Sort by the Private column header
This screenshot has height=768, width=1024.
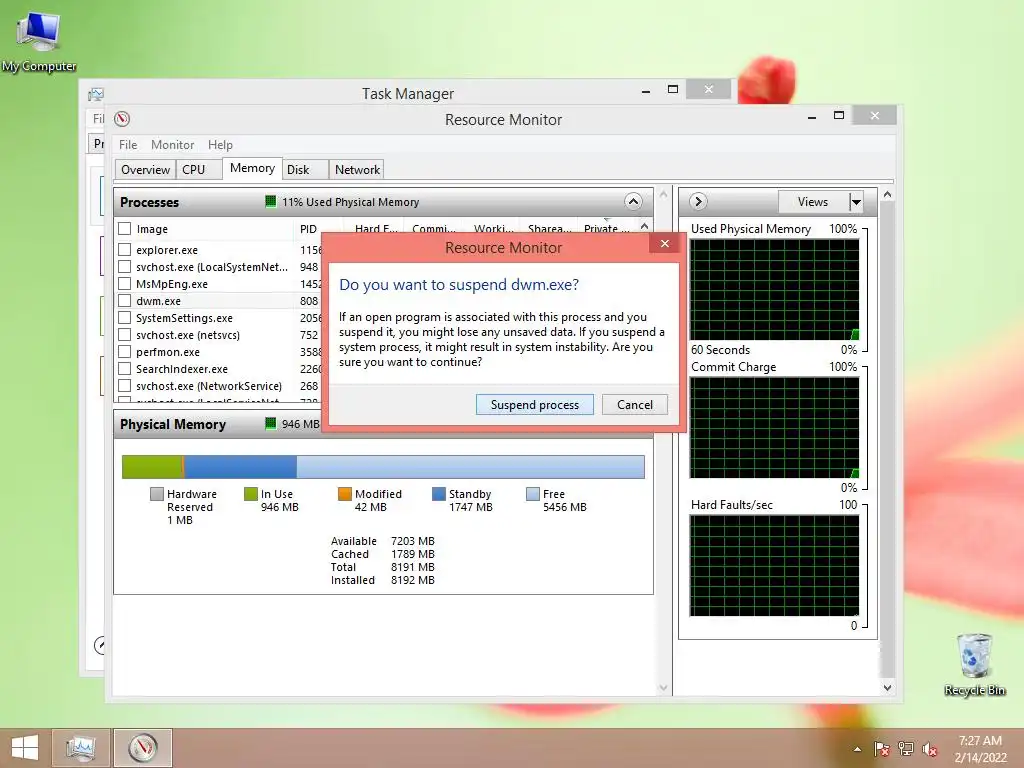(607, 229)
